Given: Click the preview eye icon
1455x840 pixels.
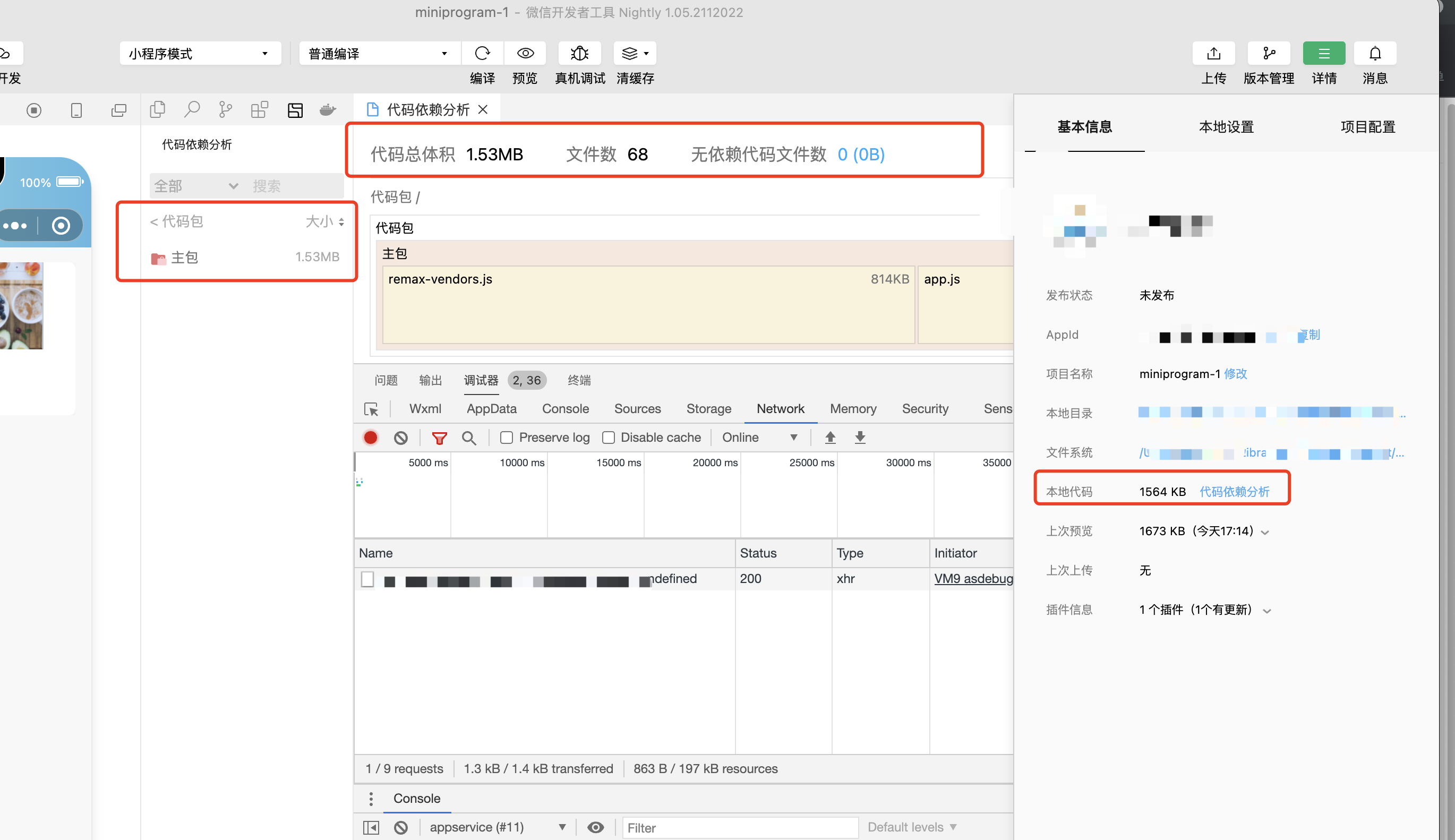Looking at the screenshot, I should point(525,54).
